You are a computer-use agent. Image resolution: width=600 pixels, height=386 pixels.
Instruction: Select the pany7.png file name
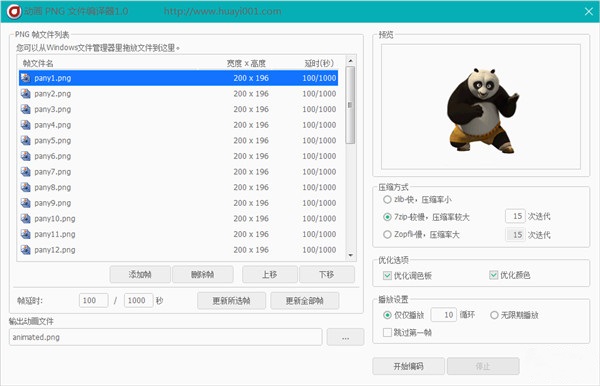53,172
